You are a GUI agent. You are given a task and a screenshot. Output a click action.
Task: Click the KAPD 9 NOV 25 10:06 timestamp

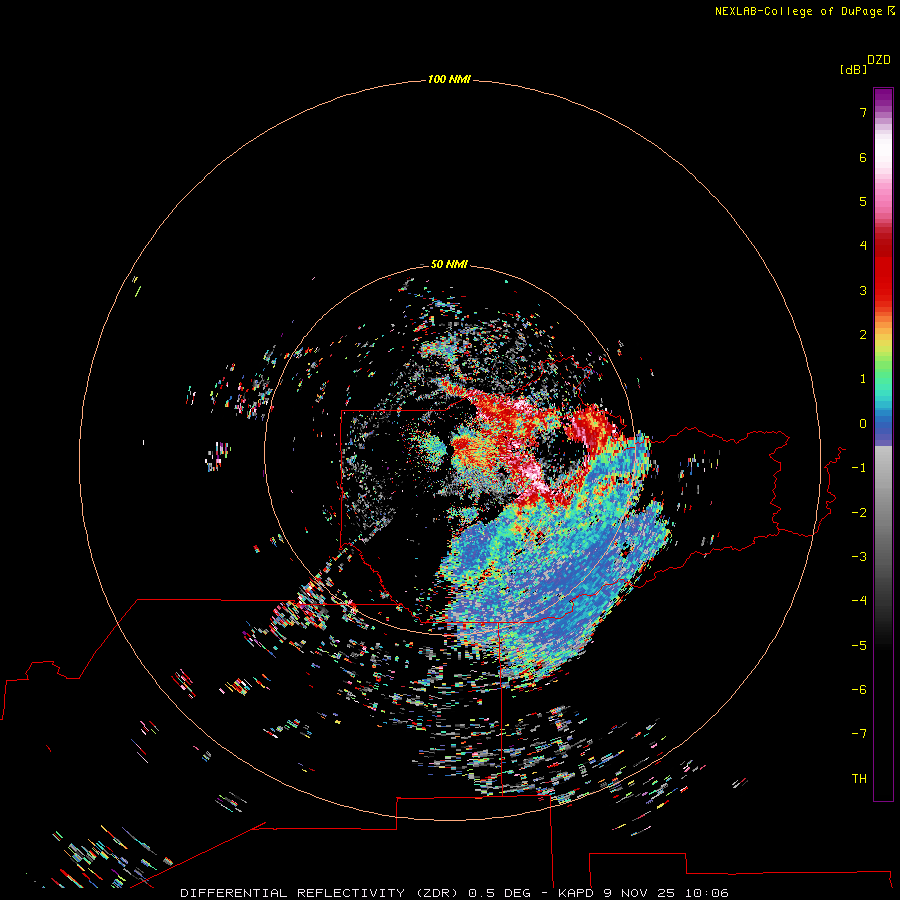pos(643,893)
